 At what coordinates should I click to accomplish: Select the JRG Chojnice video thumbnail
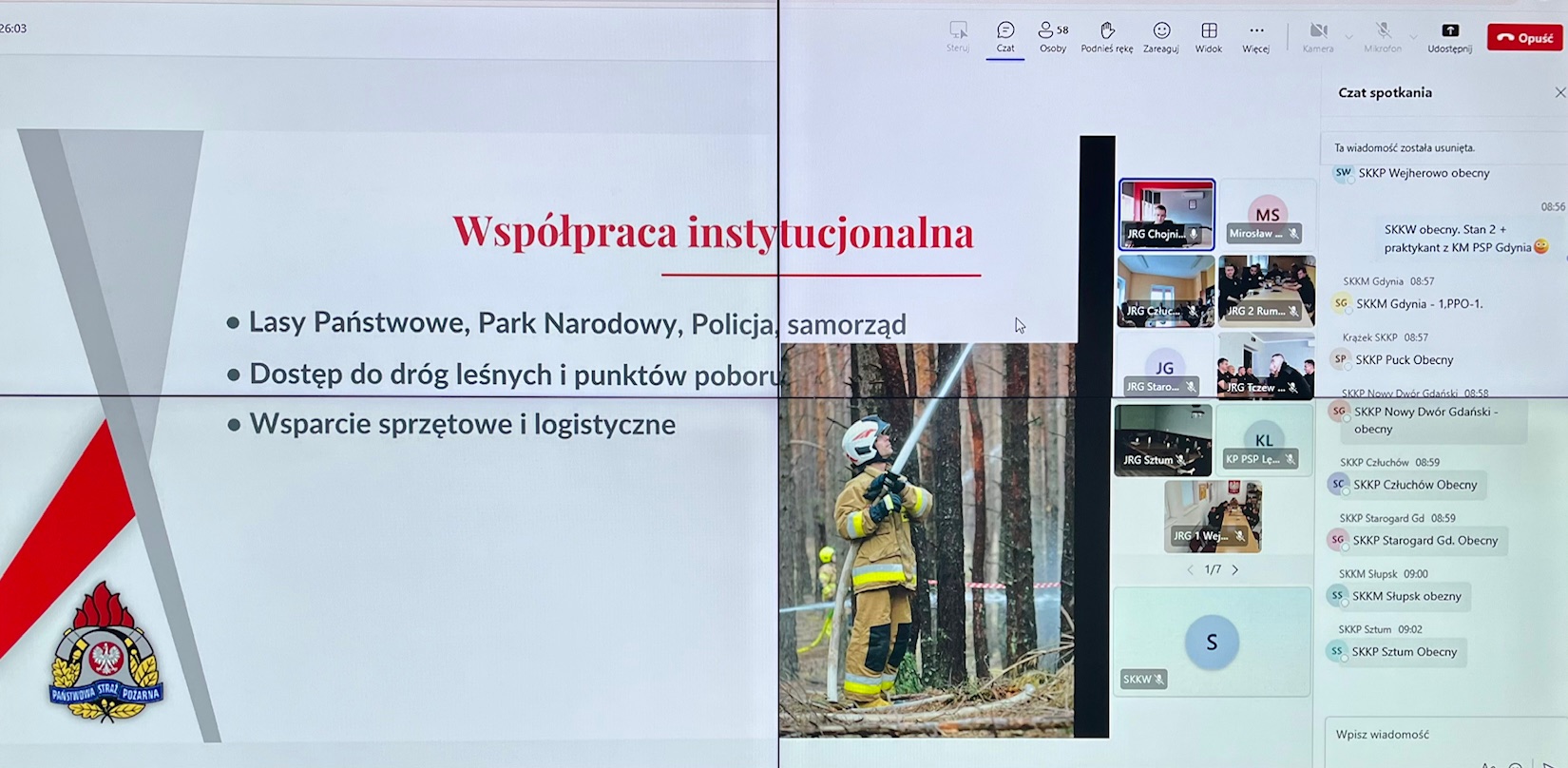click(x=1166, y=214)
